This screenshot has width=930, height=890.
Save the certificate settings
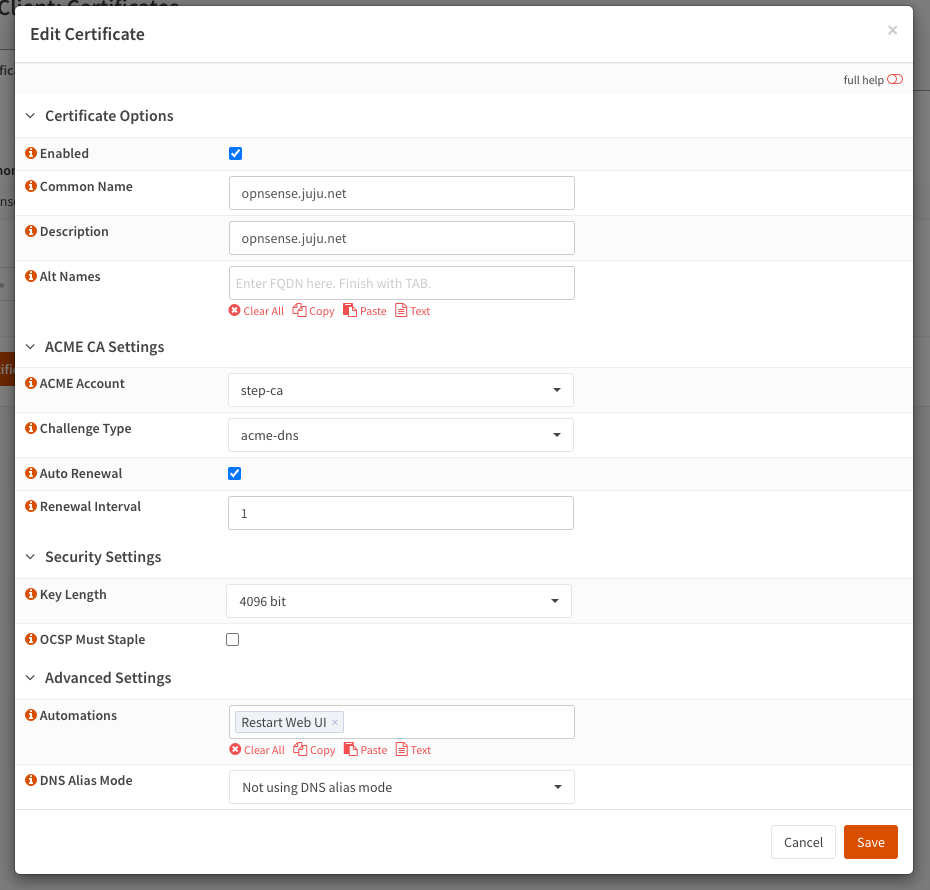pyautogui.click(x=870, y=842)
